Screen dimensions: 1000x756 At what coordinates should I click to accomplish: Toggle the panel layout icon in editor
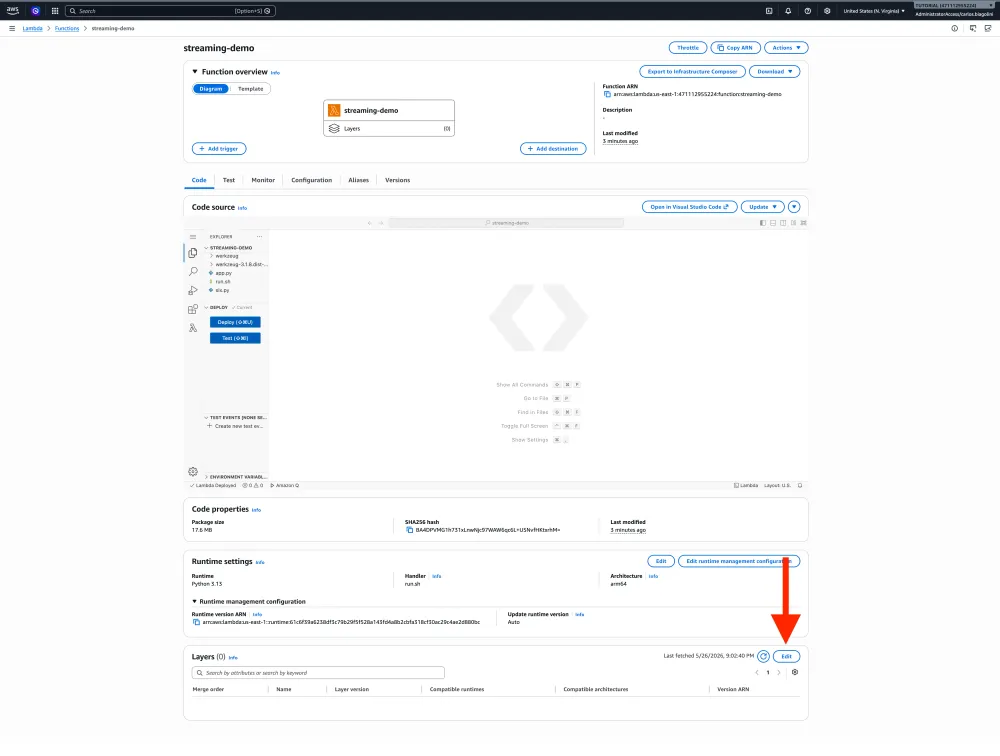pos(773,223)
